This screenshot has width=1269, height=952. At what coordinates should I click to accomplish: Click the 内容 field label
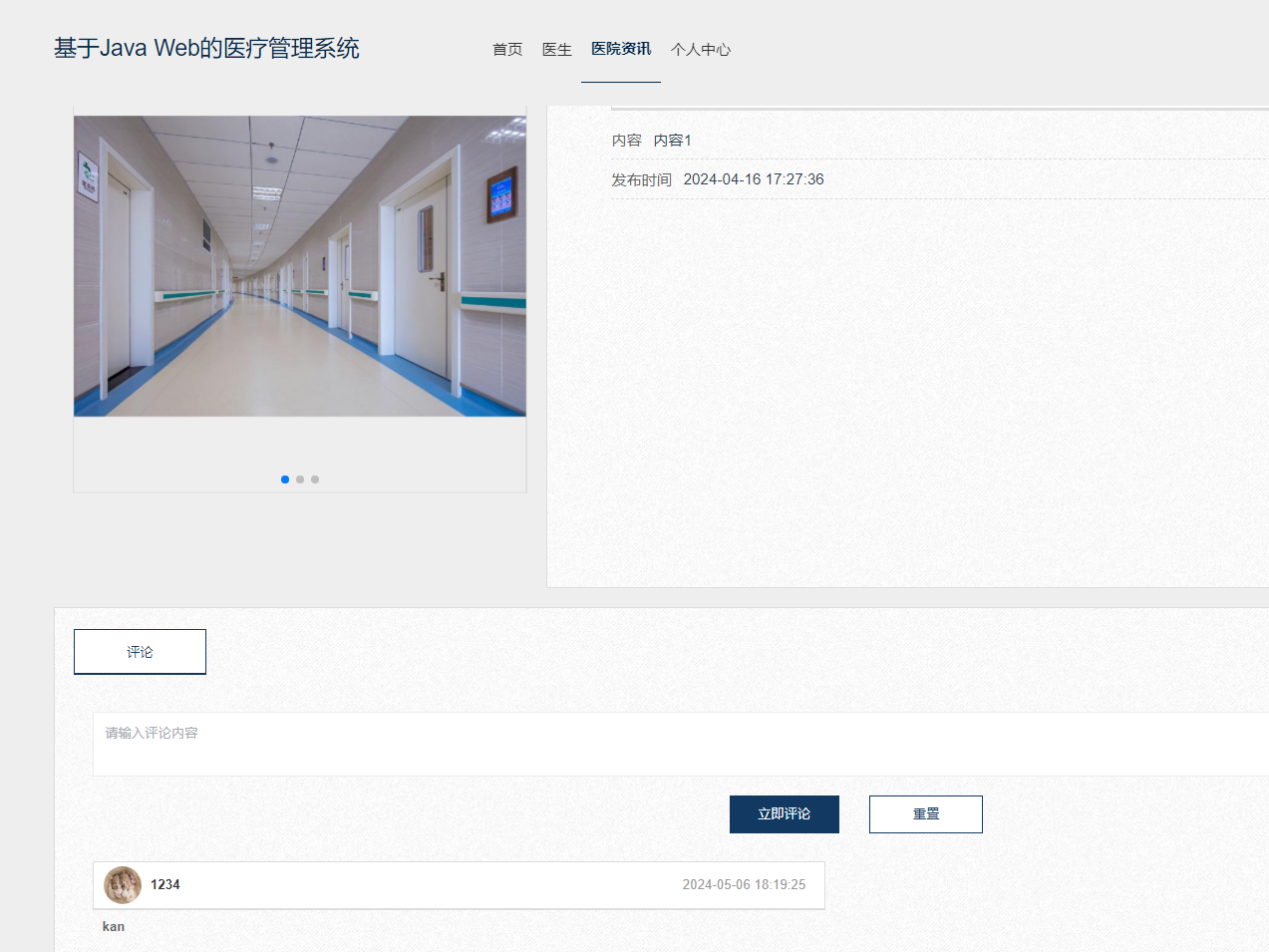(x=627, y=141)
